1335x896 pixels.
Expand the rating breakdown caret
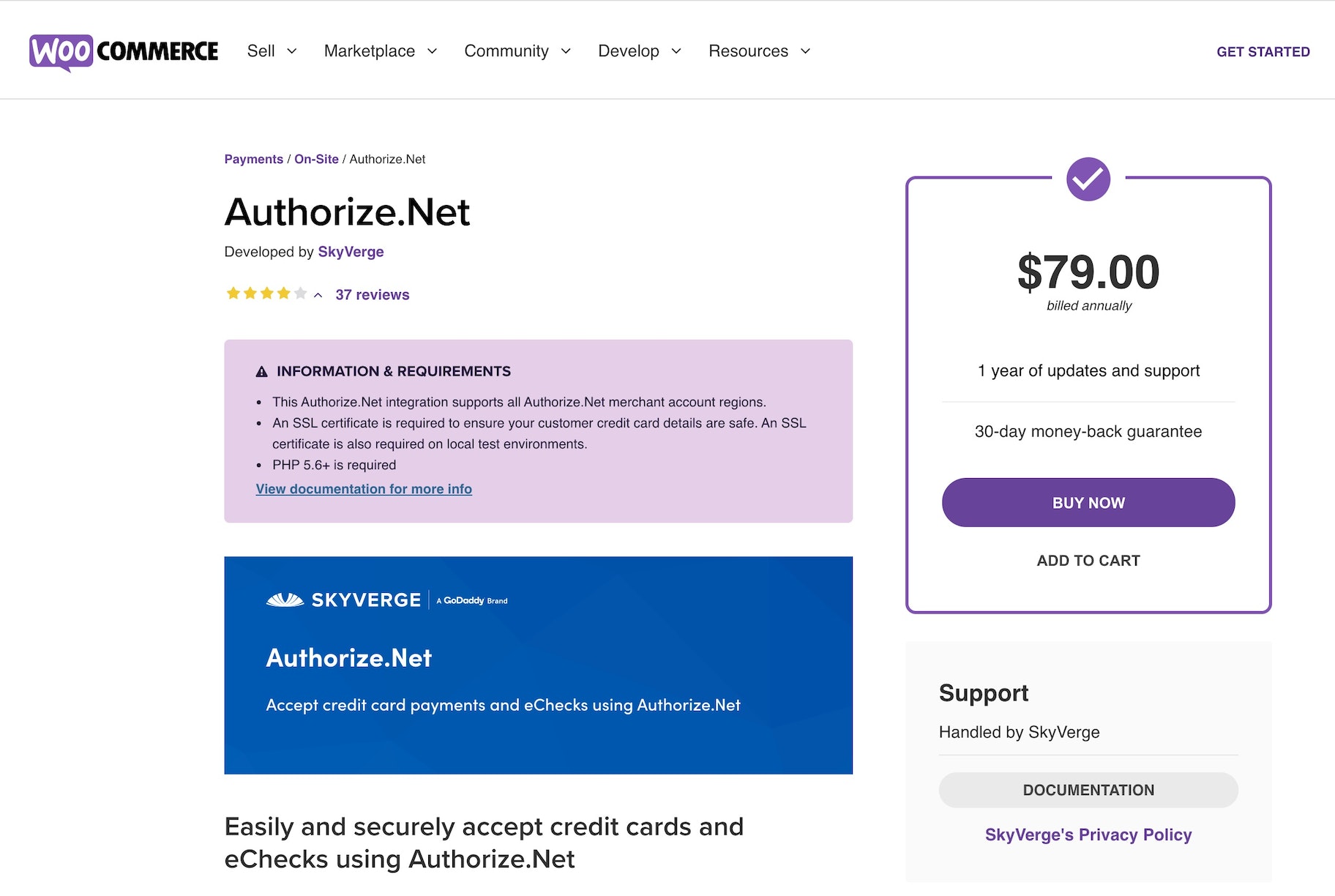point(318,295)
